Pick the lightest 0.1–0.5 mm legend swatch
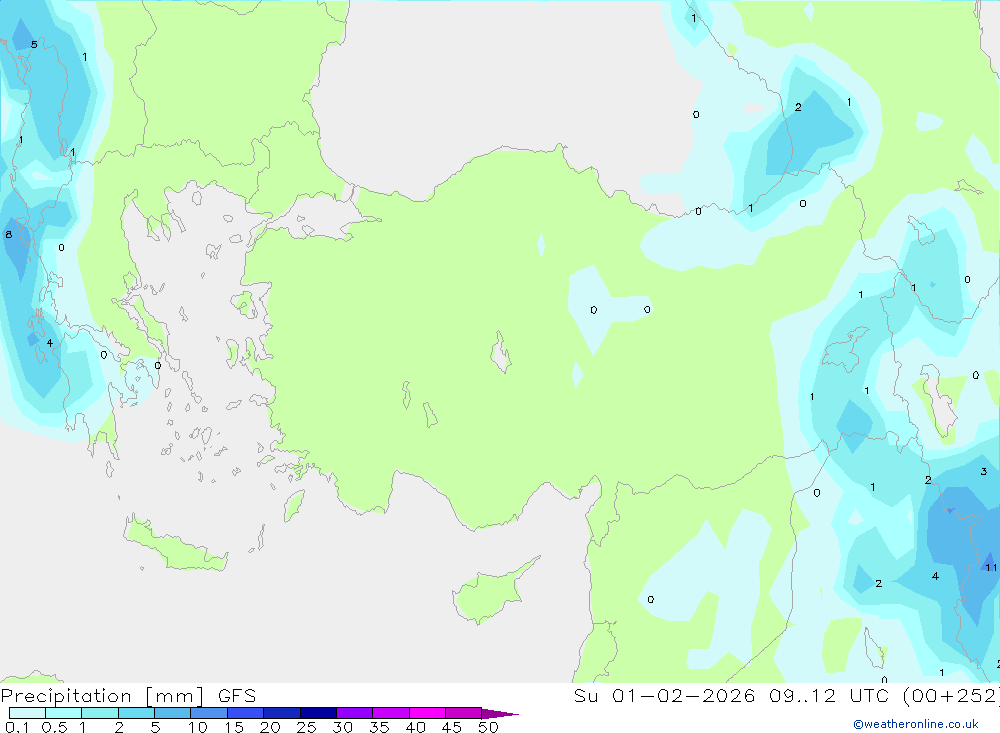Image resolution: width=1000 pixels, height=733 pixels. 27,713
